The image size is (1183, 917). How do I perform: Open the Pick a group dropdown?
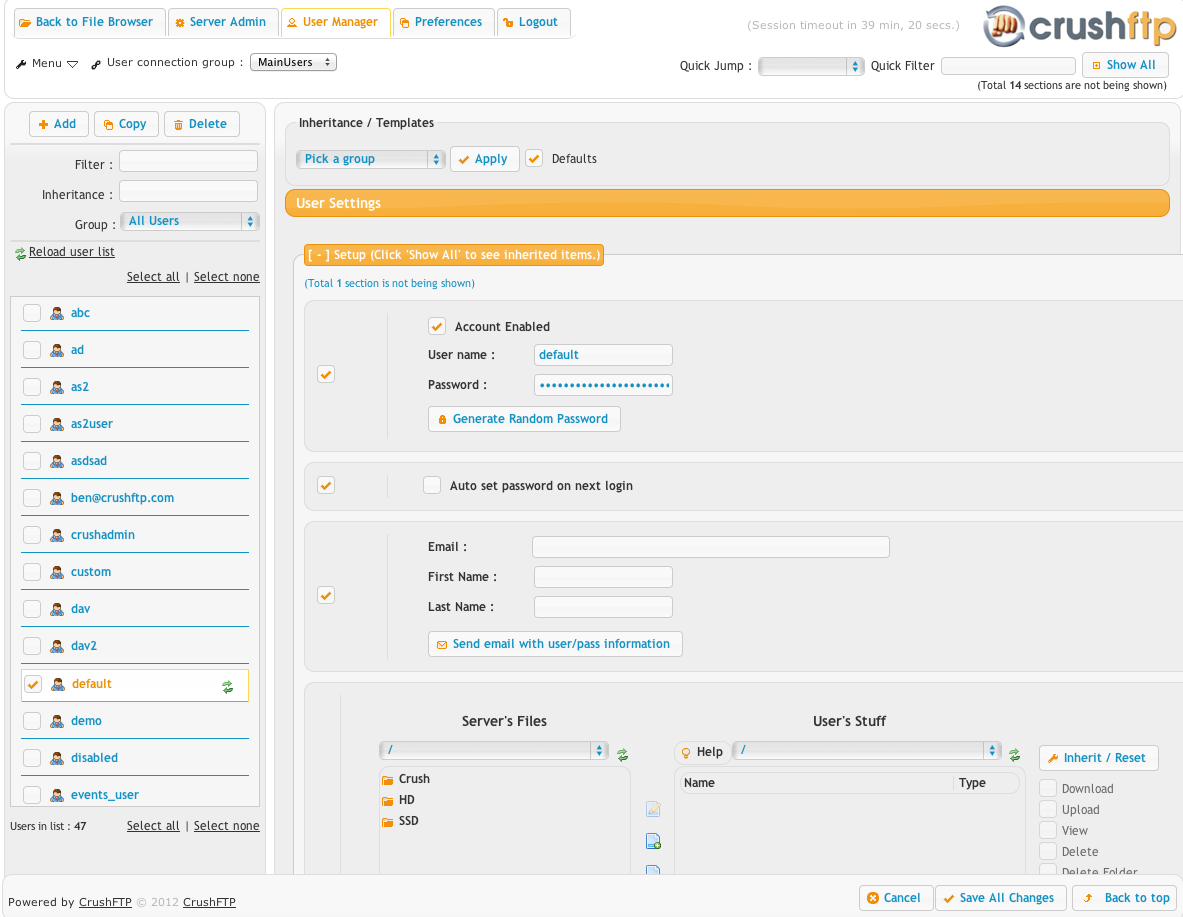click(x=370, y=158)
